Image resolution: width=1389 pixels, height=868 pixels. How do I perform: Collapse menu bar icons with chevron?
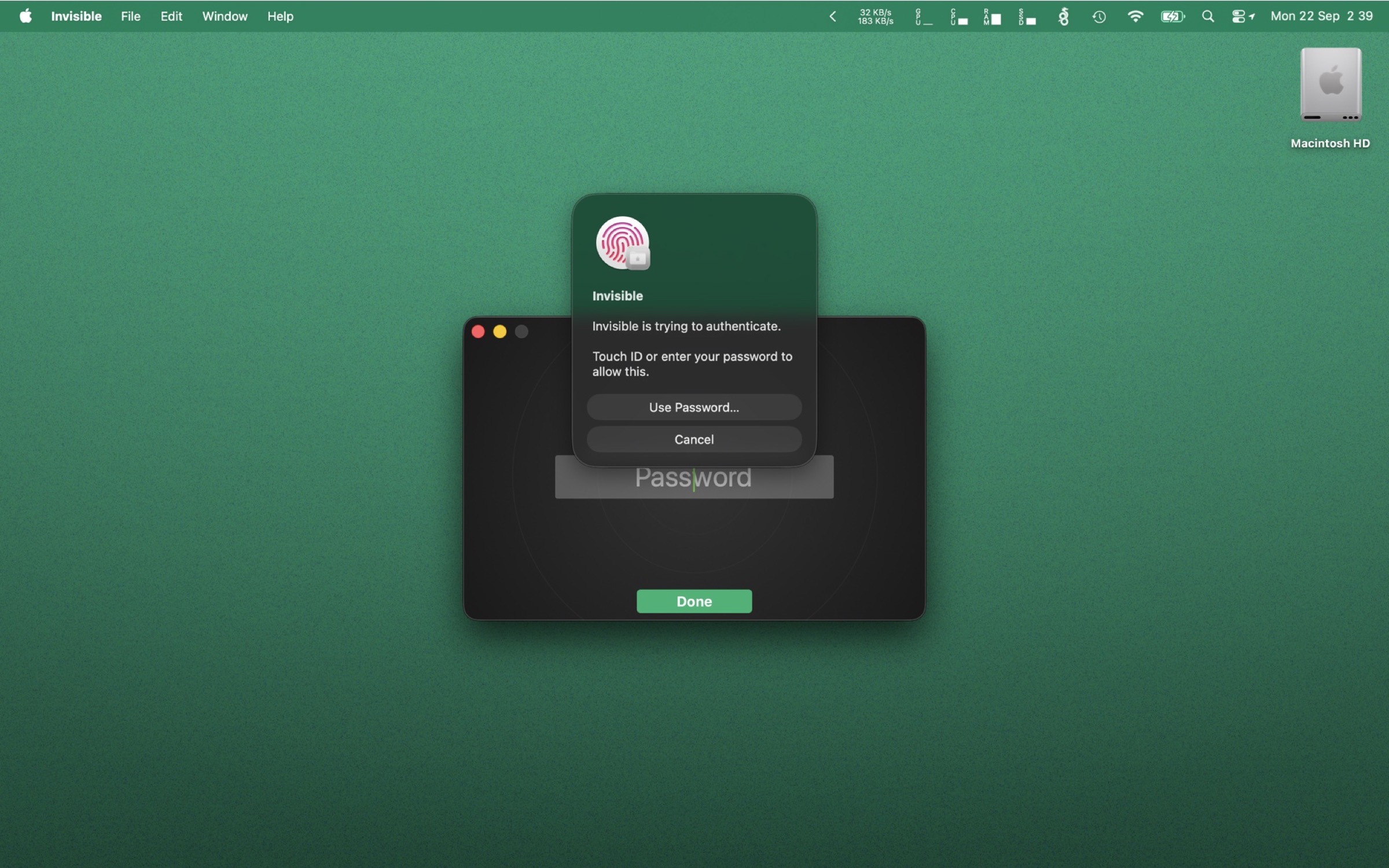[833, 16]
